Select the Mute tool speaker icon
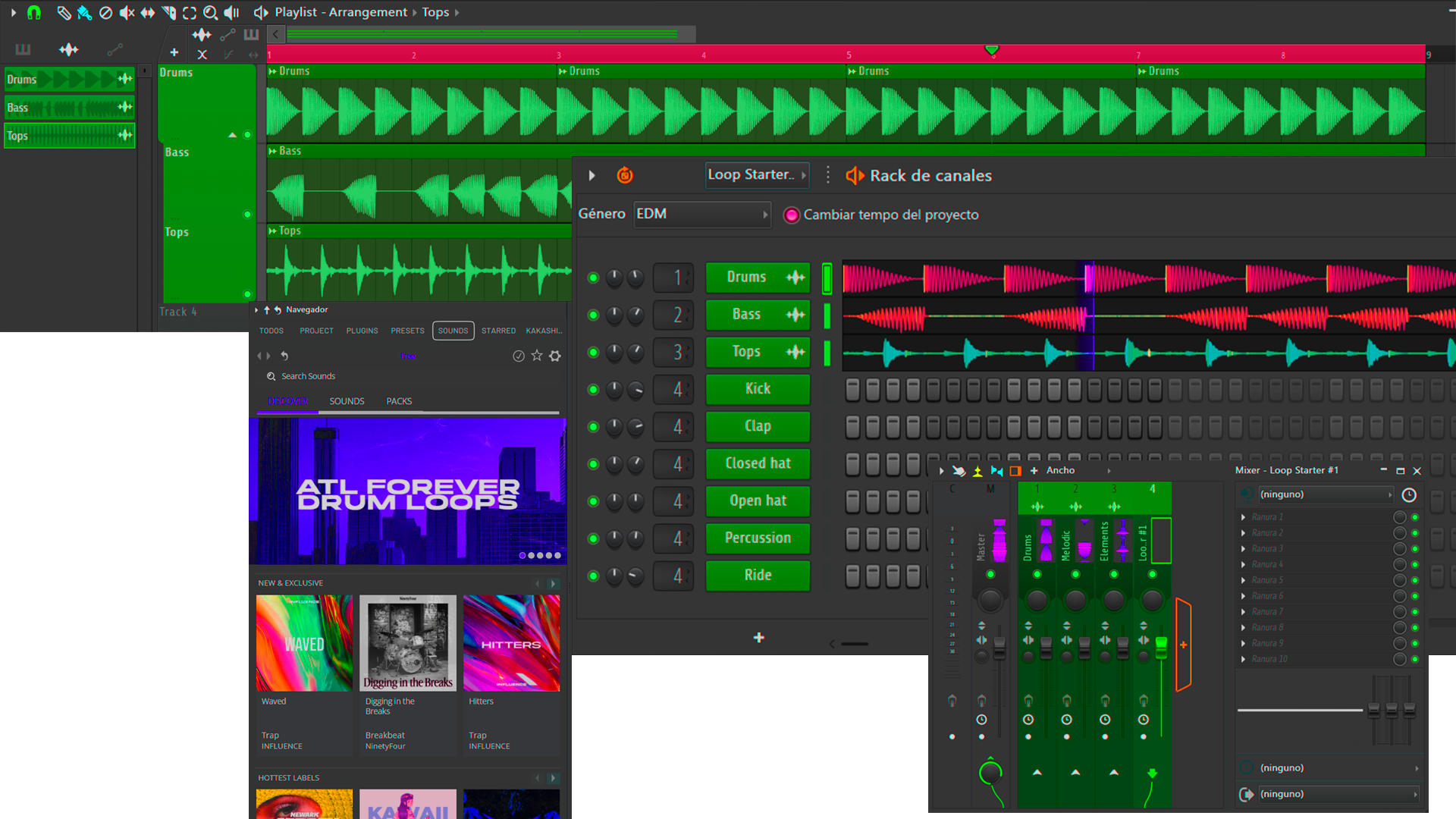1456x819 pixels. (x=127, y=12)
